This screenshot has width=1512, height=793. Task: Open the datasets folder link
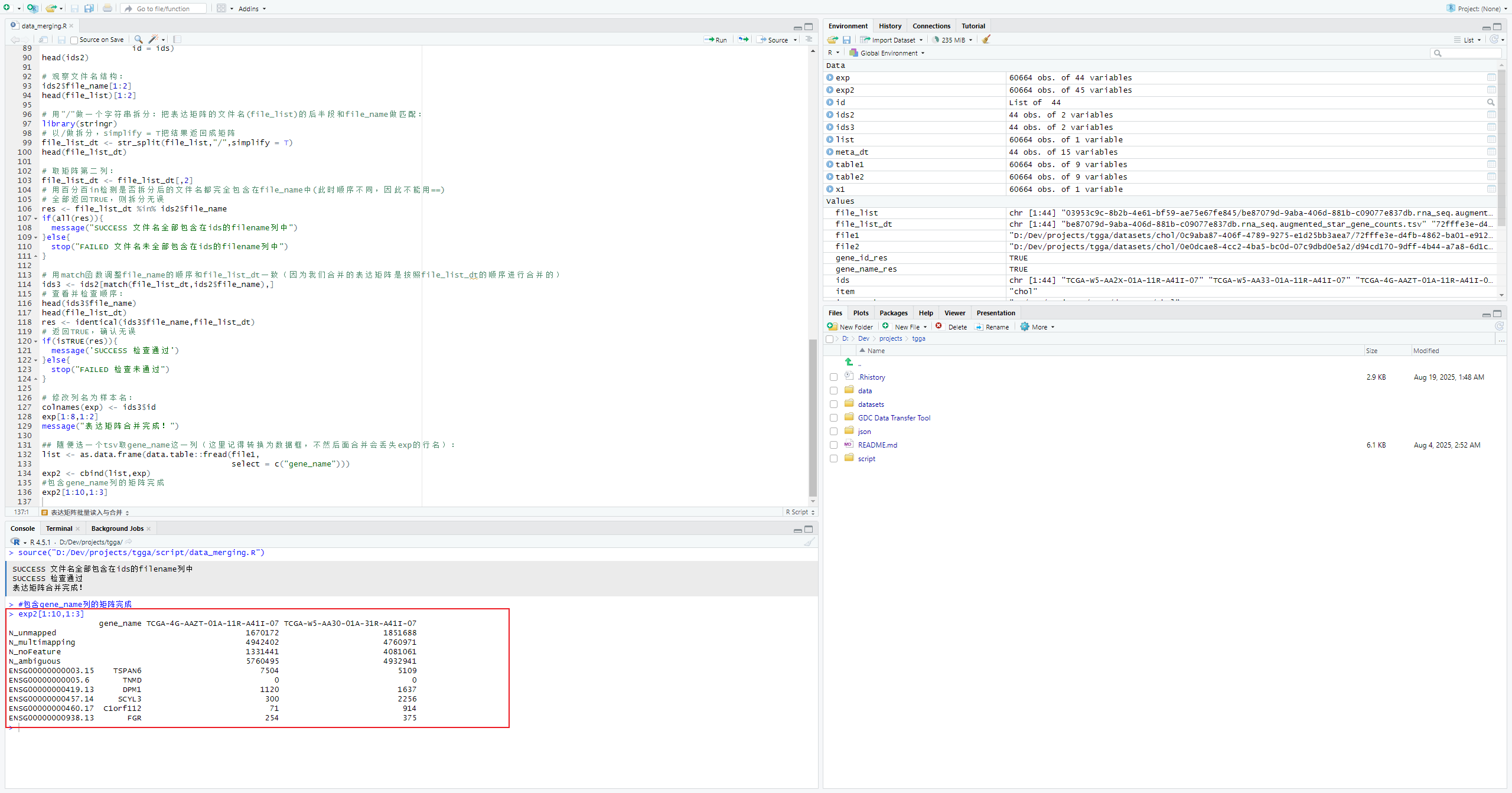871,404
